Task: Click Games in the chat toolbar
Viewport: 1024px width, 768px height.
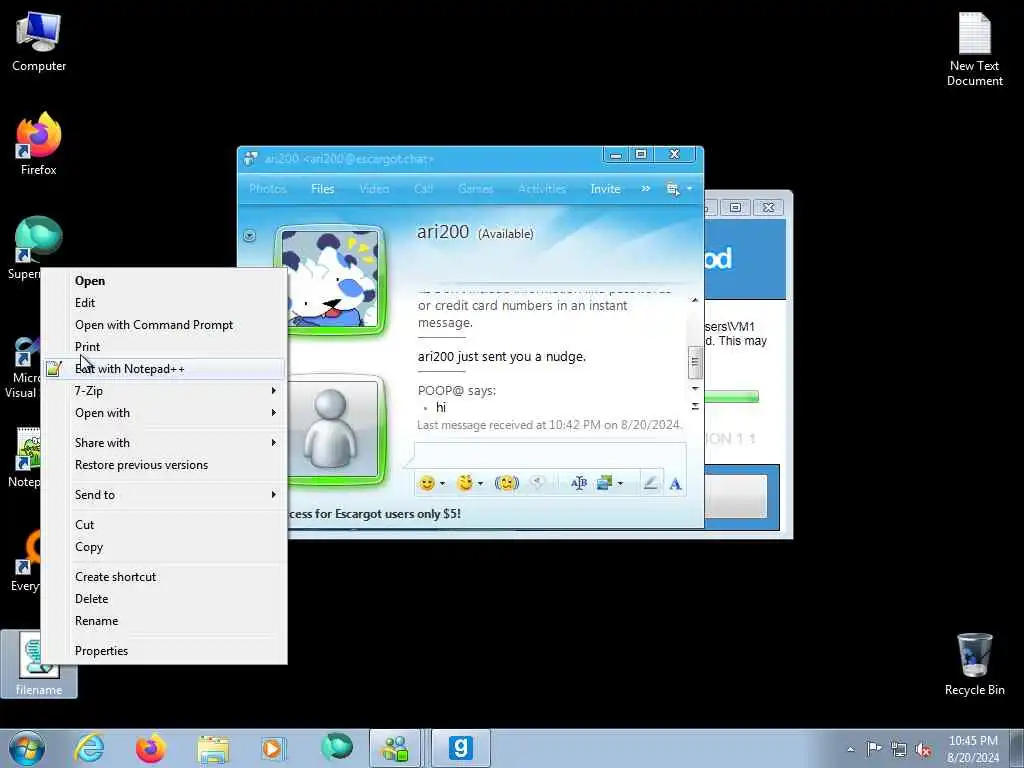Action: click(x=475, y=189)
